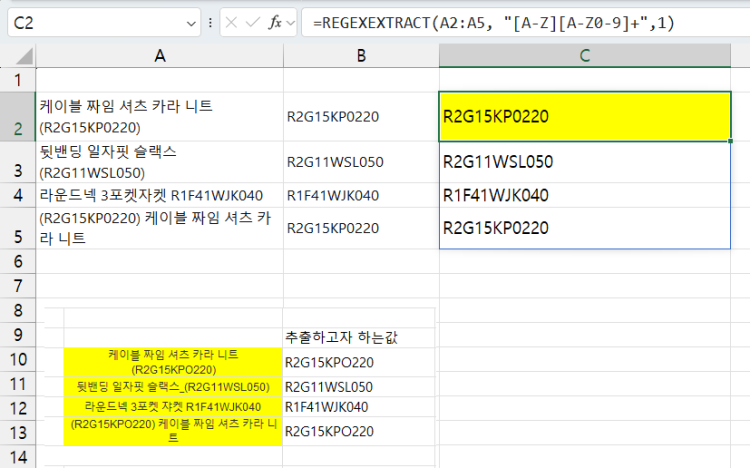Viewport: 750px width, 468px height.
Task: Select cell B4 R1F41WJK040
Action: (361, 195)
